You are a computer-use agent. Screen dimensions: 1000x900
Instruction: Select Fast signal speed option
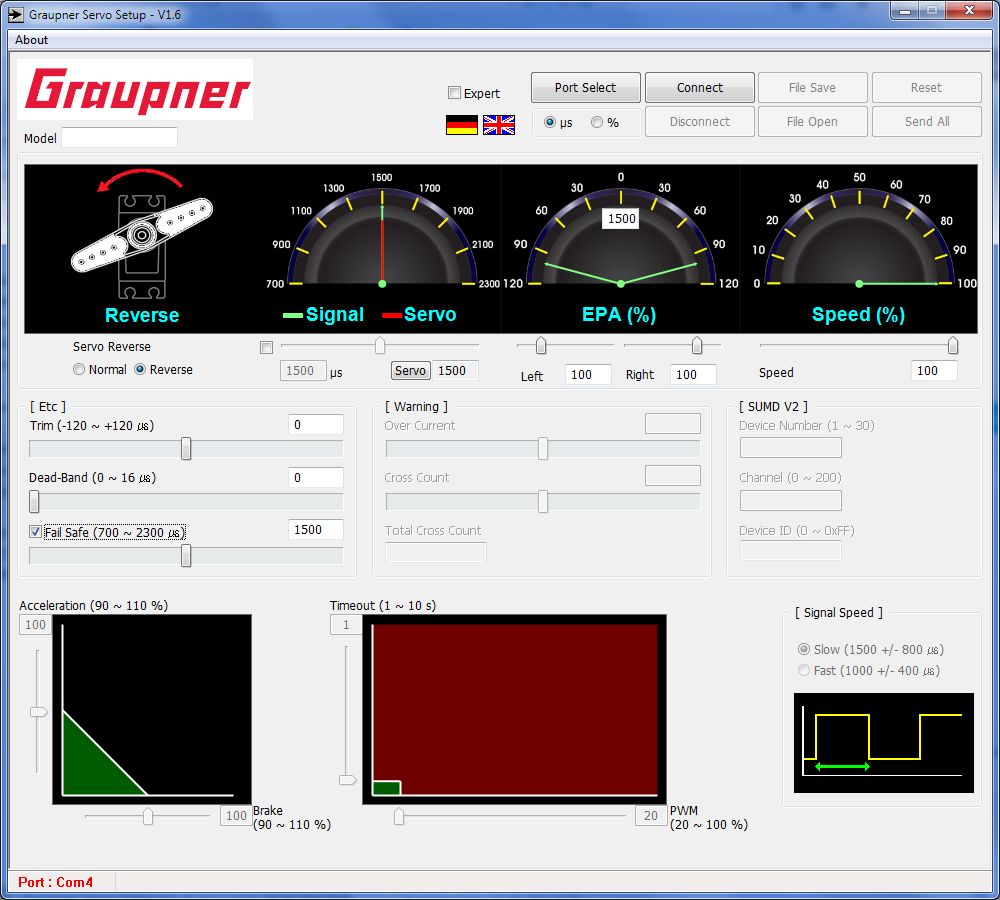pos(804,670)
